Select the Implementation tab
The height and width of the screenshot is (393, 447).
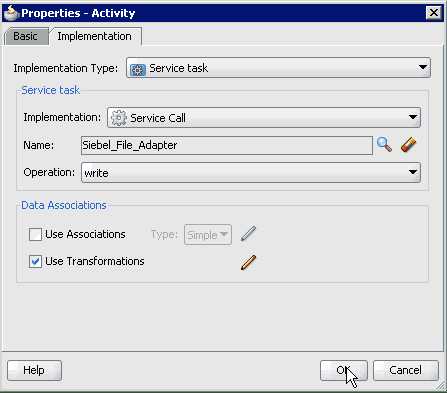(95, 36)
